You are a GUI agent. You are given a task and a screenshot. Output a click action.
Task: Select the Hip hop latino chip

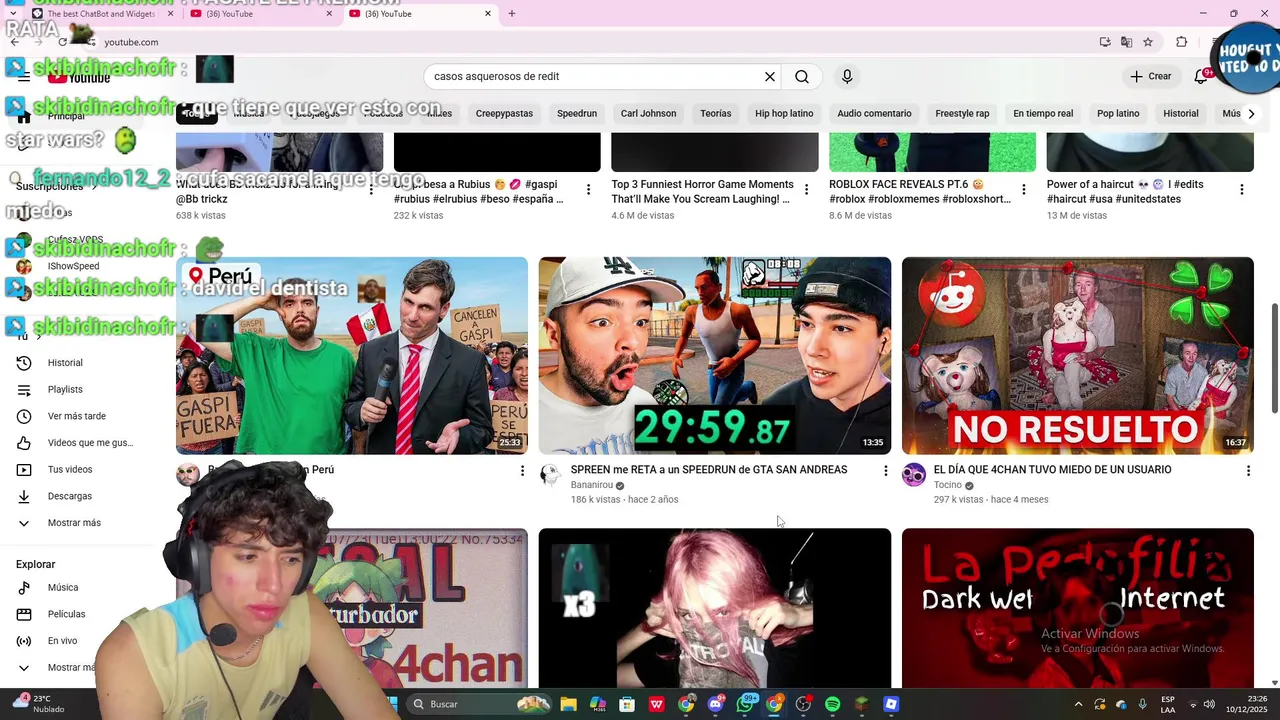784,114
